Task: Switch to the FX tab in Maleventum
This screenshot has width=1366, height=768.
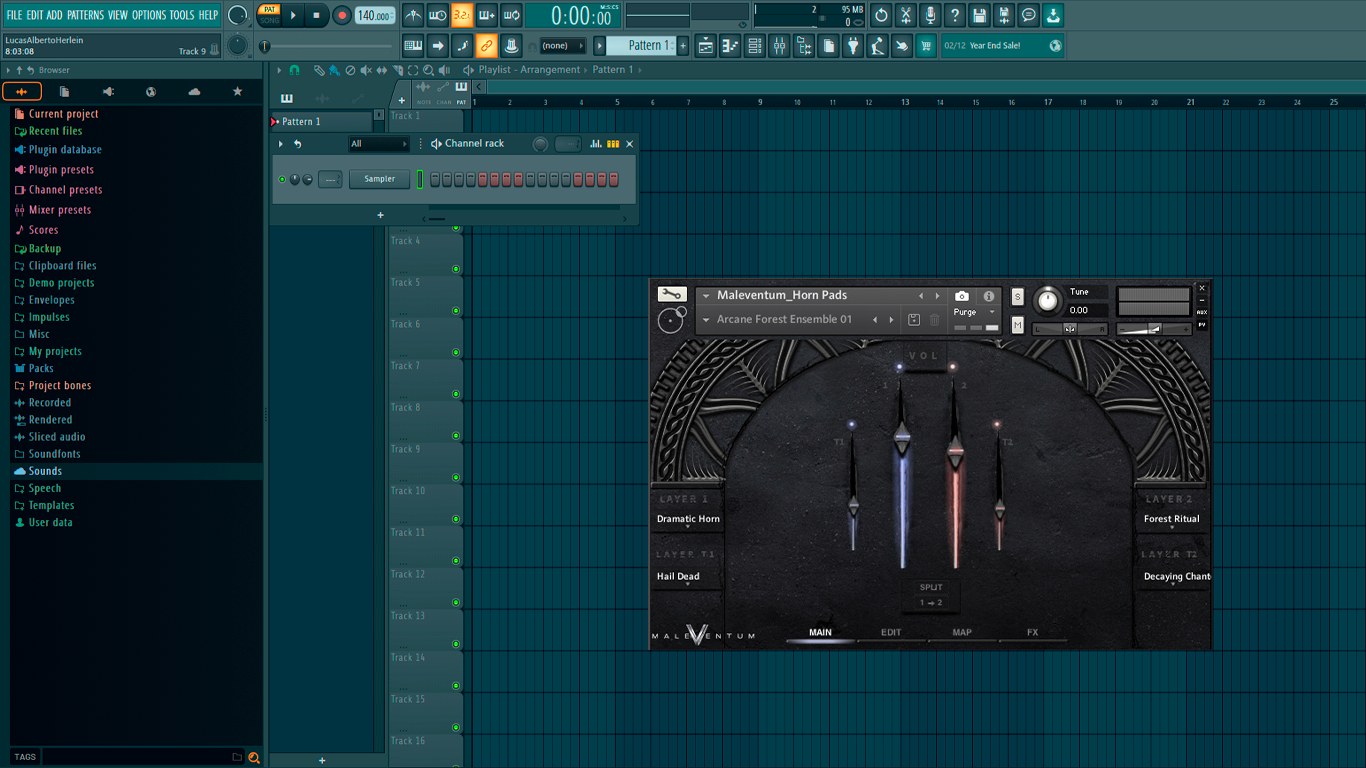Action: pos(1032,633)
